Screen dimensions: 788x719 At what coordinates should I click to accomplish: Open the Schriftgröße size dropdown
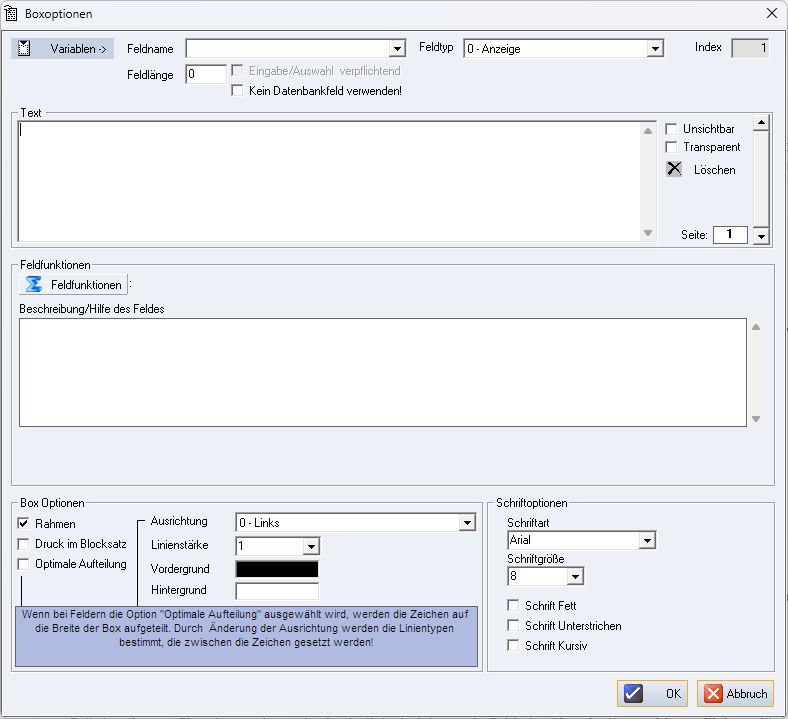574,576
